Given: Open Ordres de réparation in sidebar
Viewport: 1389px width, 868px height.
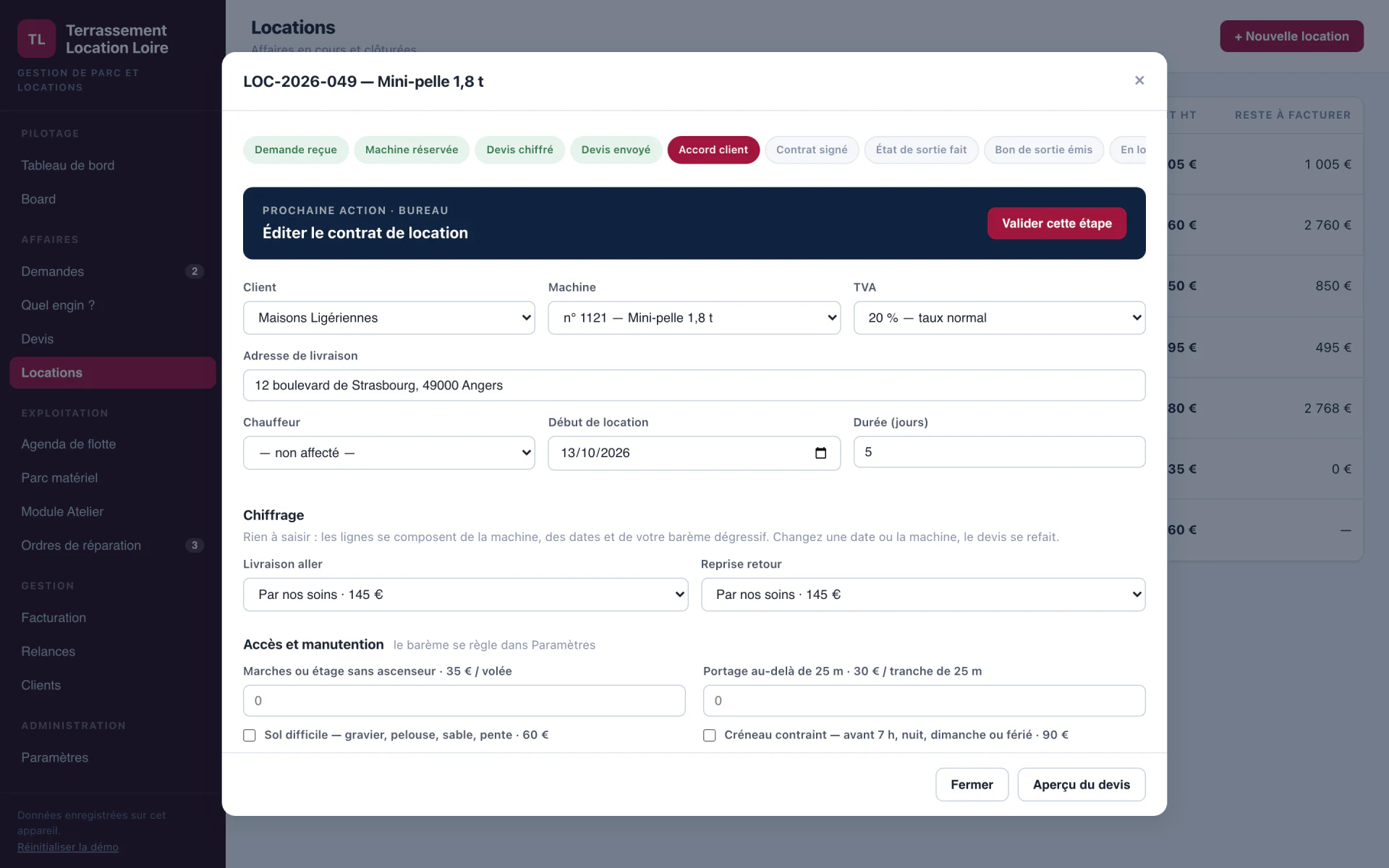Looking at the screenshot, I should [113, 545].
